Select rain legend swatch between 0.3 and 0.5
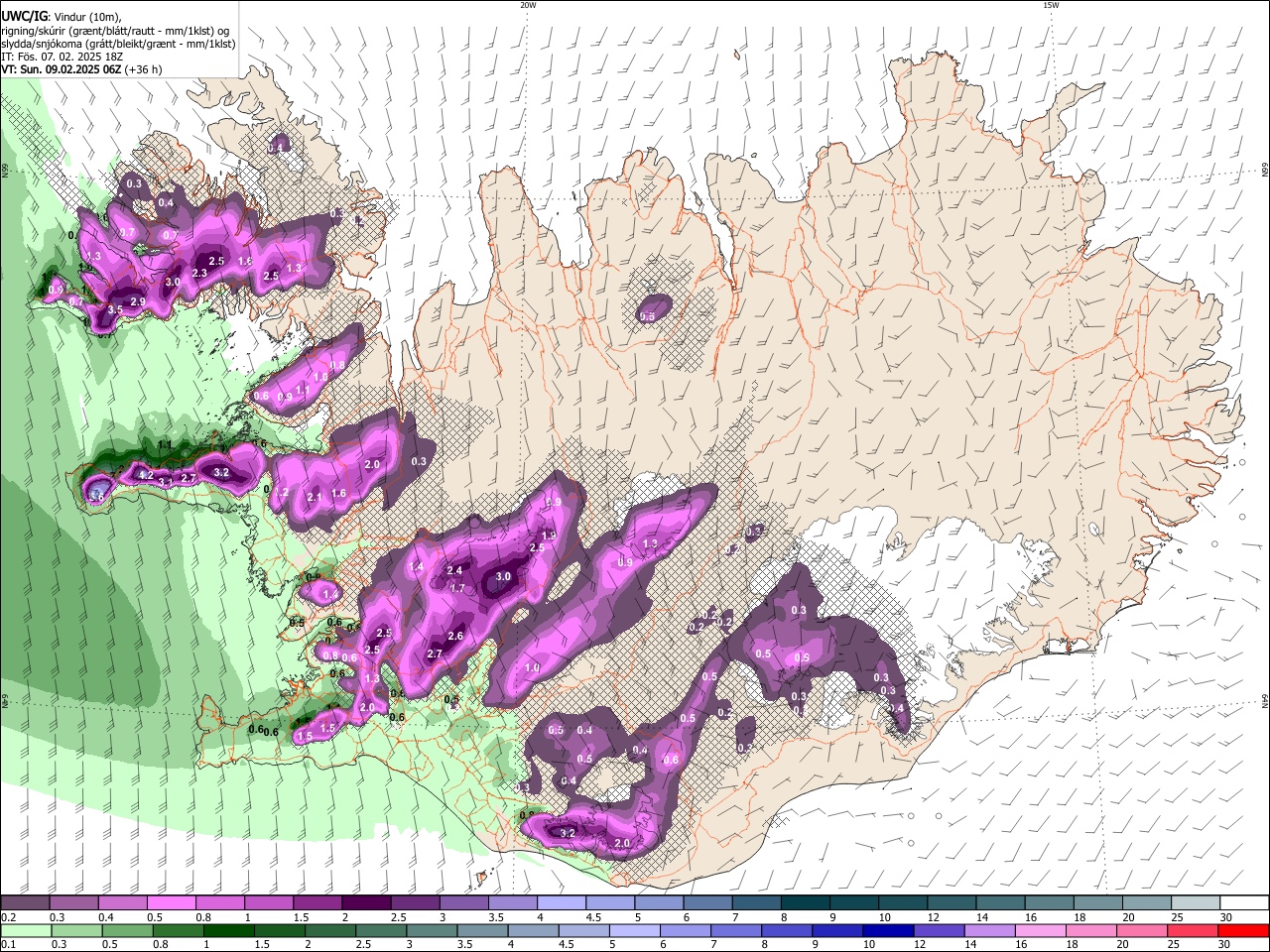The image size is (1270, 952). tap(76, 930)
